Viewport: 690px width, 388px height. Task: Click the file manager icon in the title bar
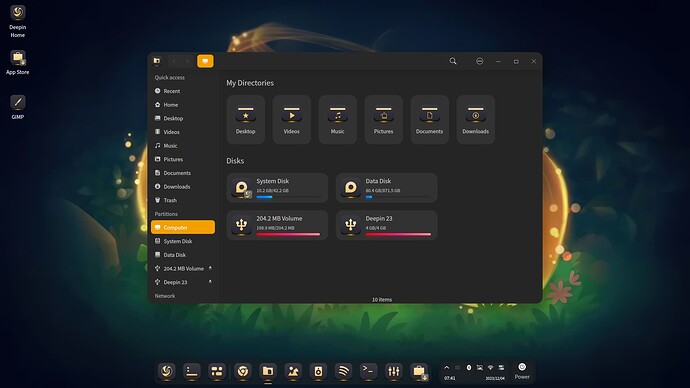pos(157,61)
